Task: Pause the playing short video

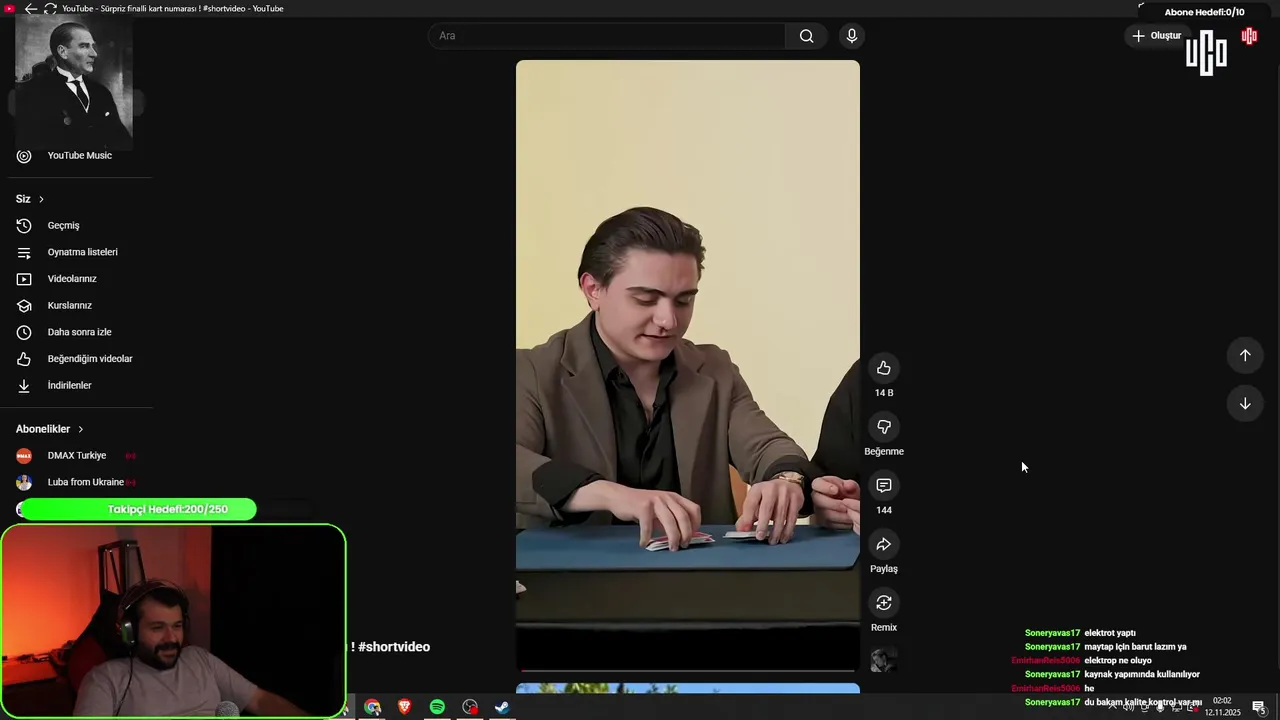Action: (688, 365)
